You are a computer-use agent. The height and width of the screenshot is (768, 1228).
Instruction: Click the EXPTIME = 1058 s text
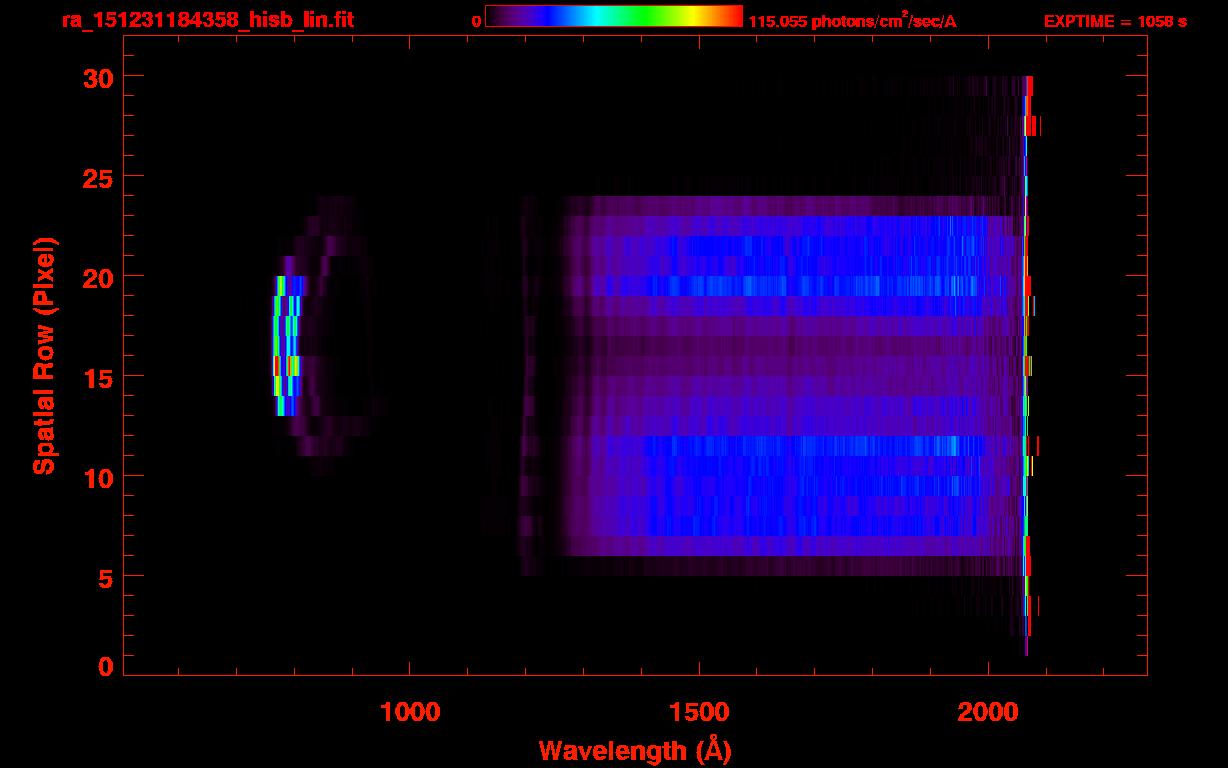pyautogui.click(x=1115, y=21)
